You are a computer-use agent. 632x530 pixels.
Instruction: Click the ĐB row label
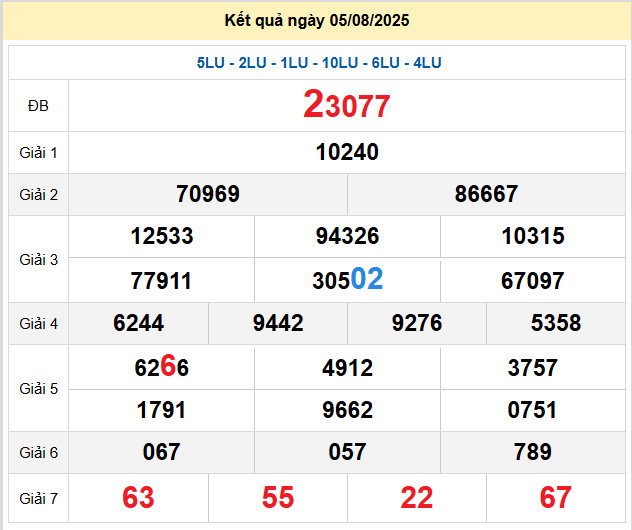38,106
